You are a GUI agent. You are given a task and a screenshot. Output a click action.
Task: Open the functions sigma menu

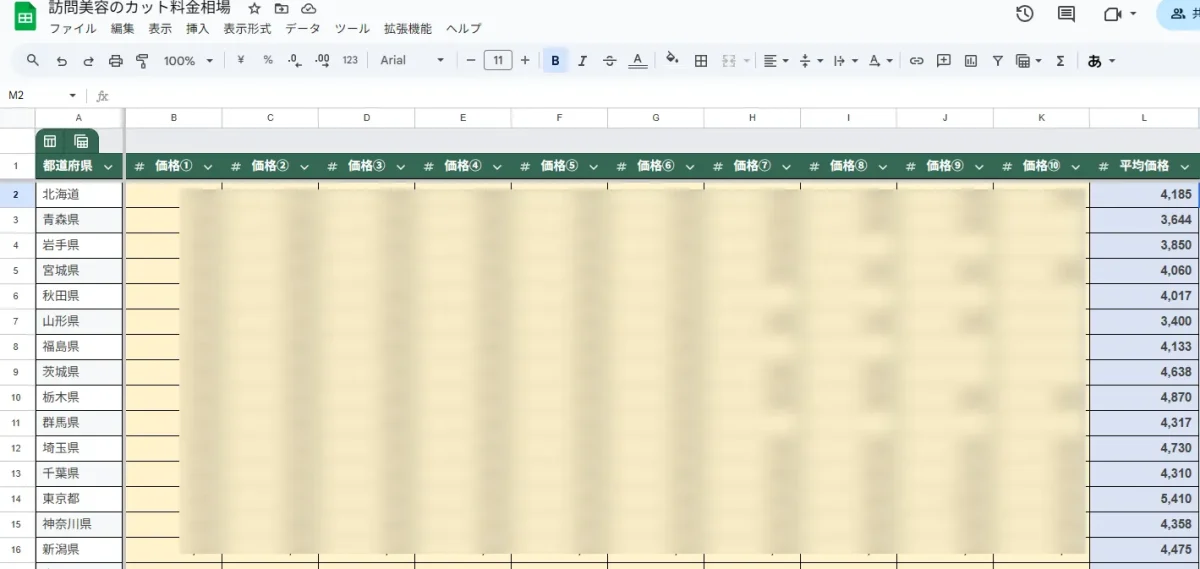tap(1060, 60)
